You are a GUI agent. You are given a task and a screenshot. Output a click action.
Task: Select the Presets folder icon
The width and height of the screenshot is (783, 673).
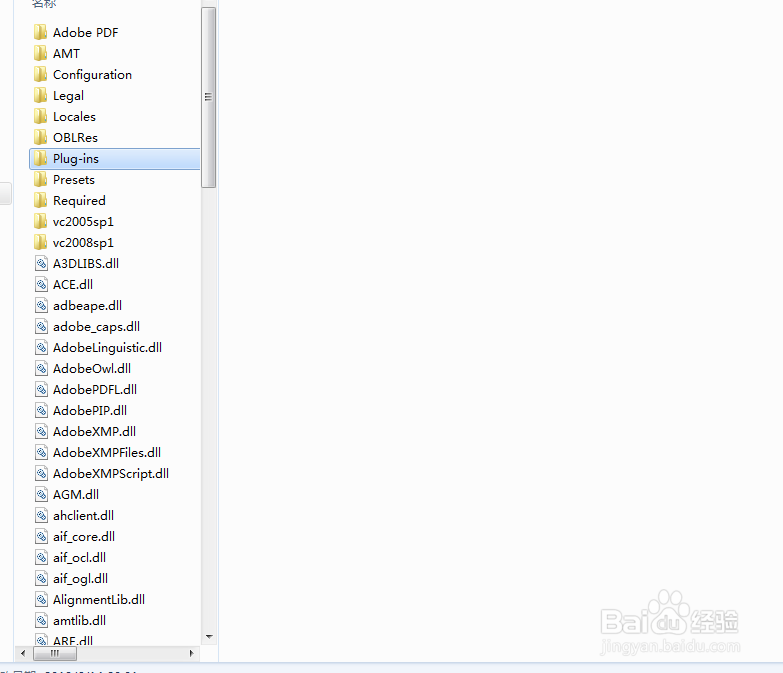point(40,180)
